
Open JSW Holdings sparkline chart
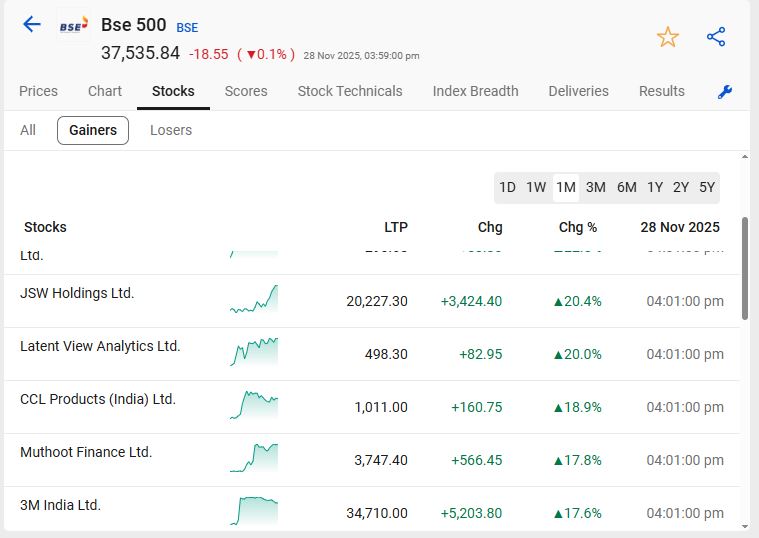(254, 299)
